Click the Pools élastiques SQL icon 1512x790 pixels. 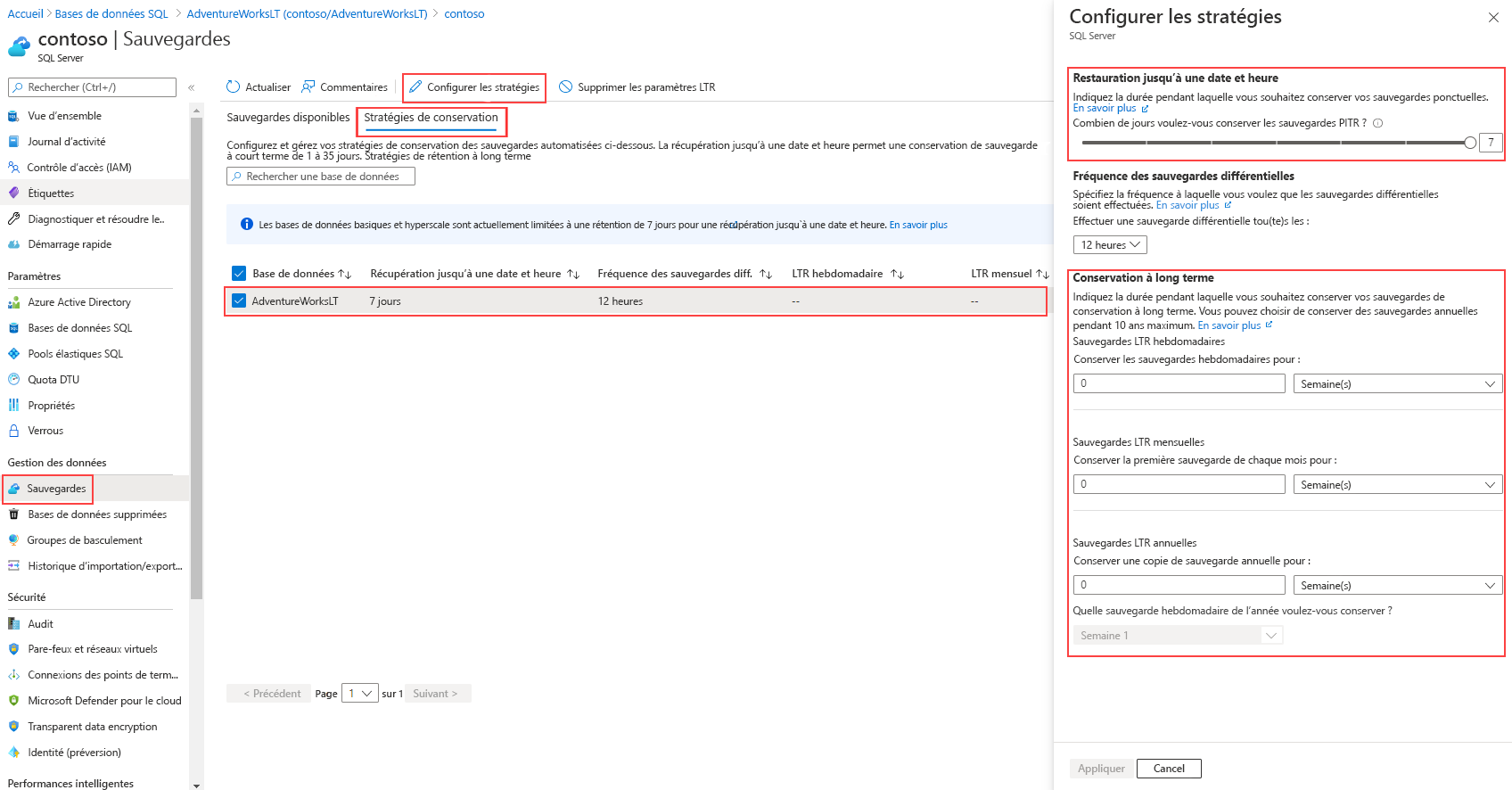13,354
